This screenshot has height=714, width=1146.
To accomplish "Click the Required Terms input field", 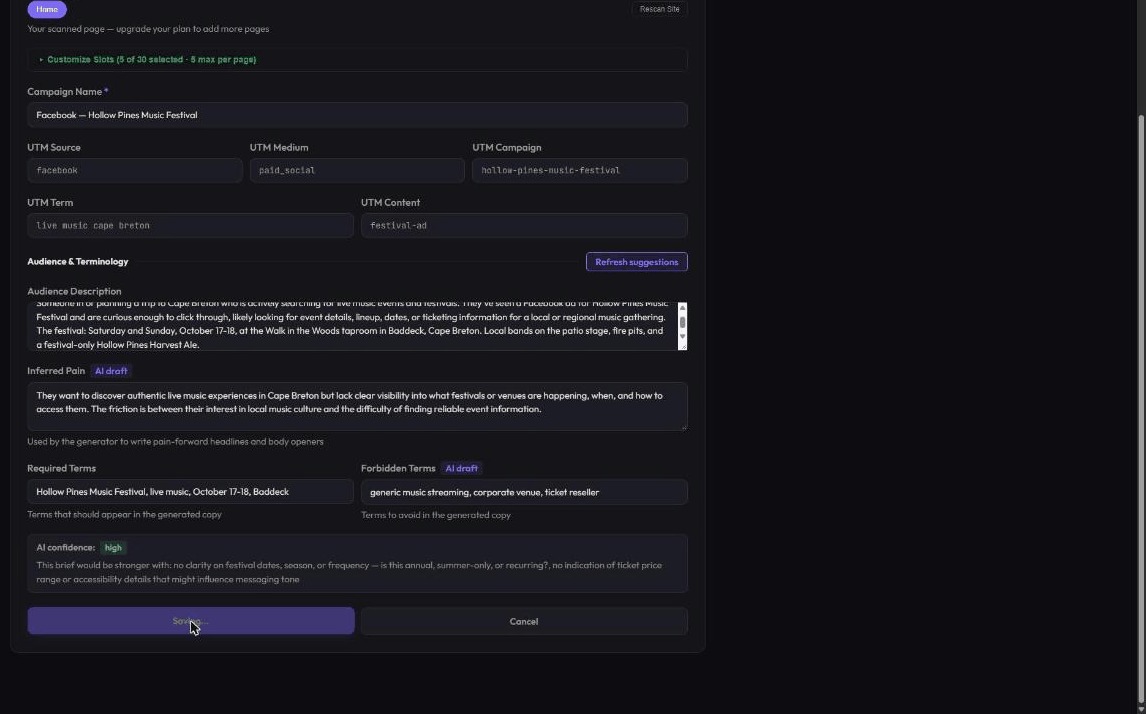I will (190, 492).
